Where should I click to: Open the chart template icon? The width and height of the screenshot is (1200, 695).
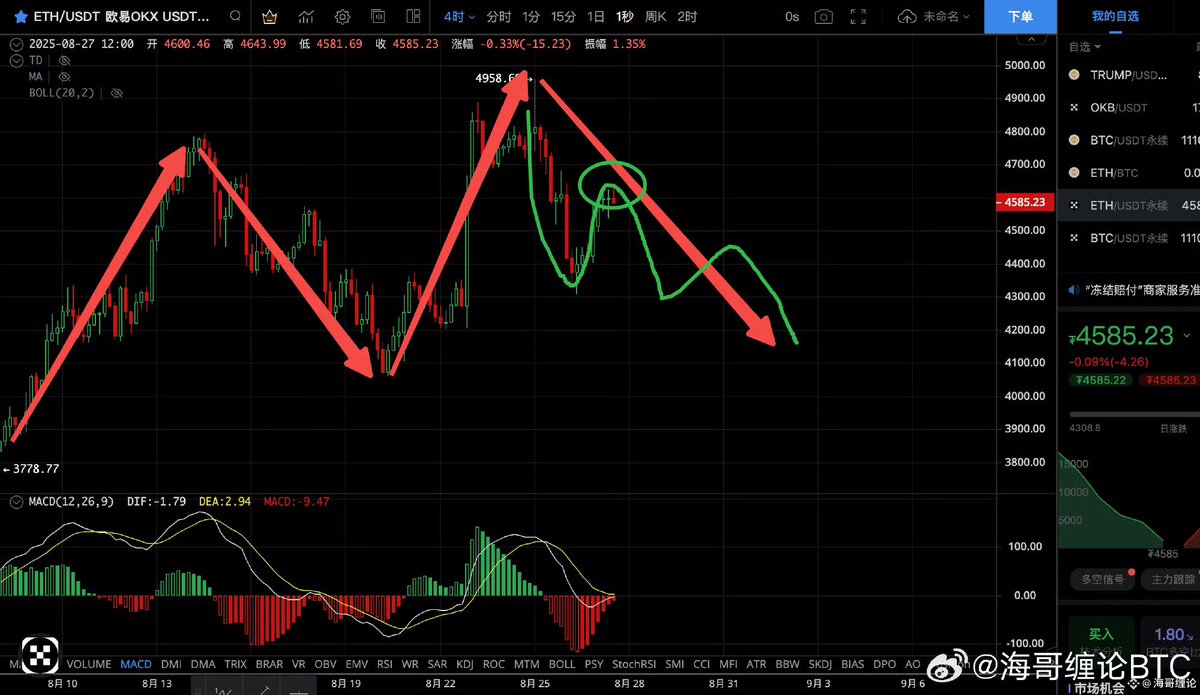(x=378, y=17)
